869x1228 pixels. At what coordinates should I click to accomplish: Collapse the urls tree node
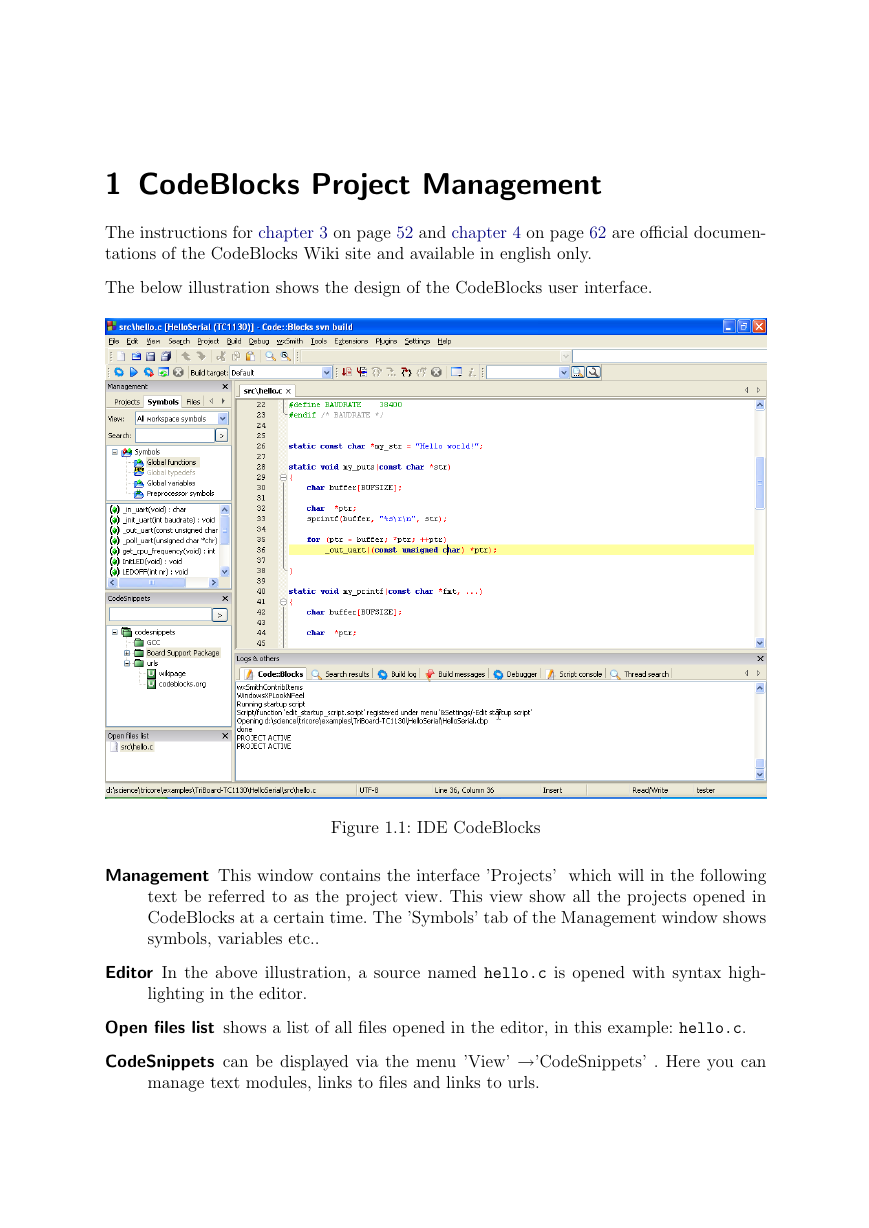(x=127, y=663)
